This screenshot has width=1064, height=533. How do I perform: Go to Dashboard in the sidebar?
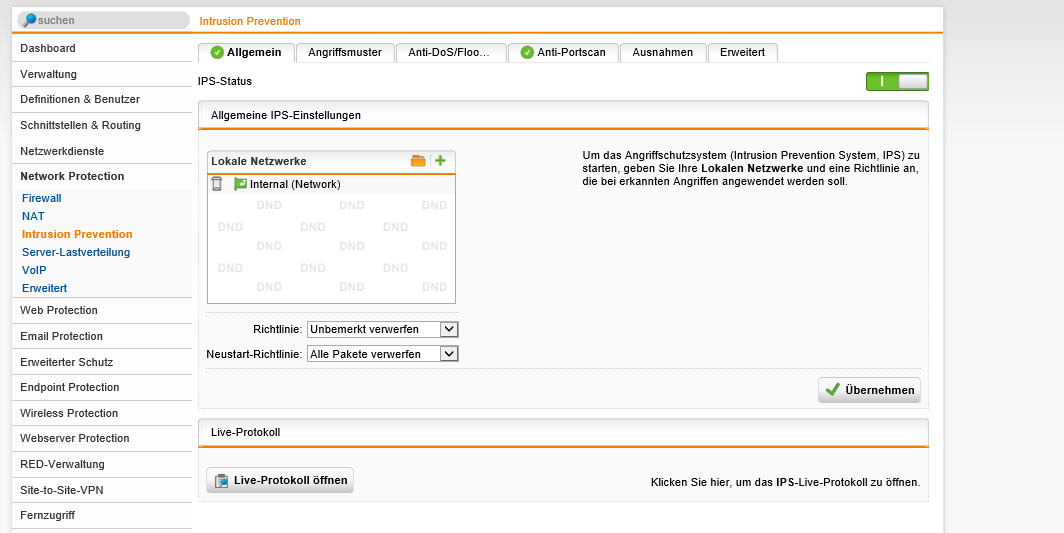coord(48,48)
